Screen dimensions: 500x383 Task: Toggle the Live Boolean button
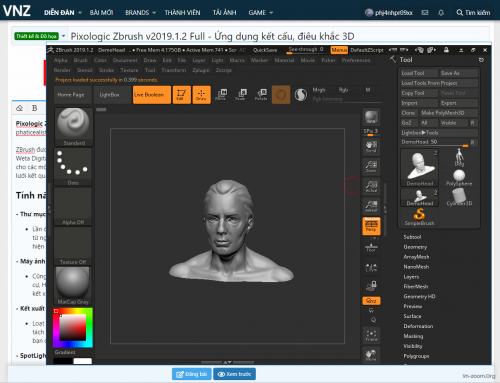(152, 95)
